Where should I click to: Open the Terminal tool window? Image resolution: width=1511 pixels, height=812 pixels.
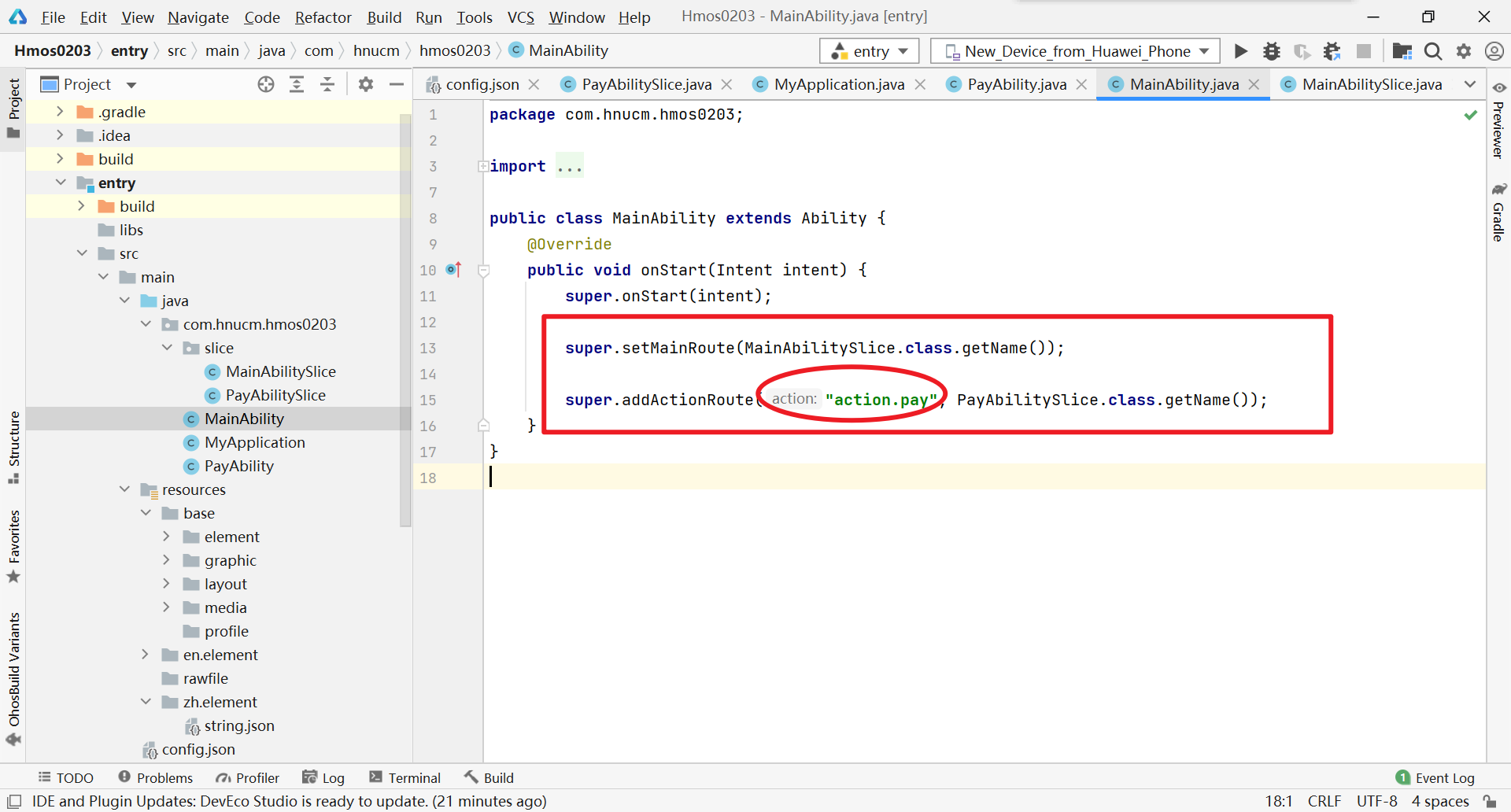(x=405, y=777)
